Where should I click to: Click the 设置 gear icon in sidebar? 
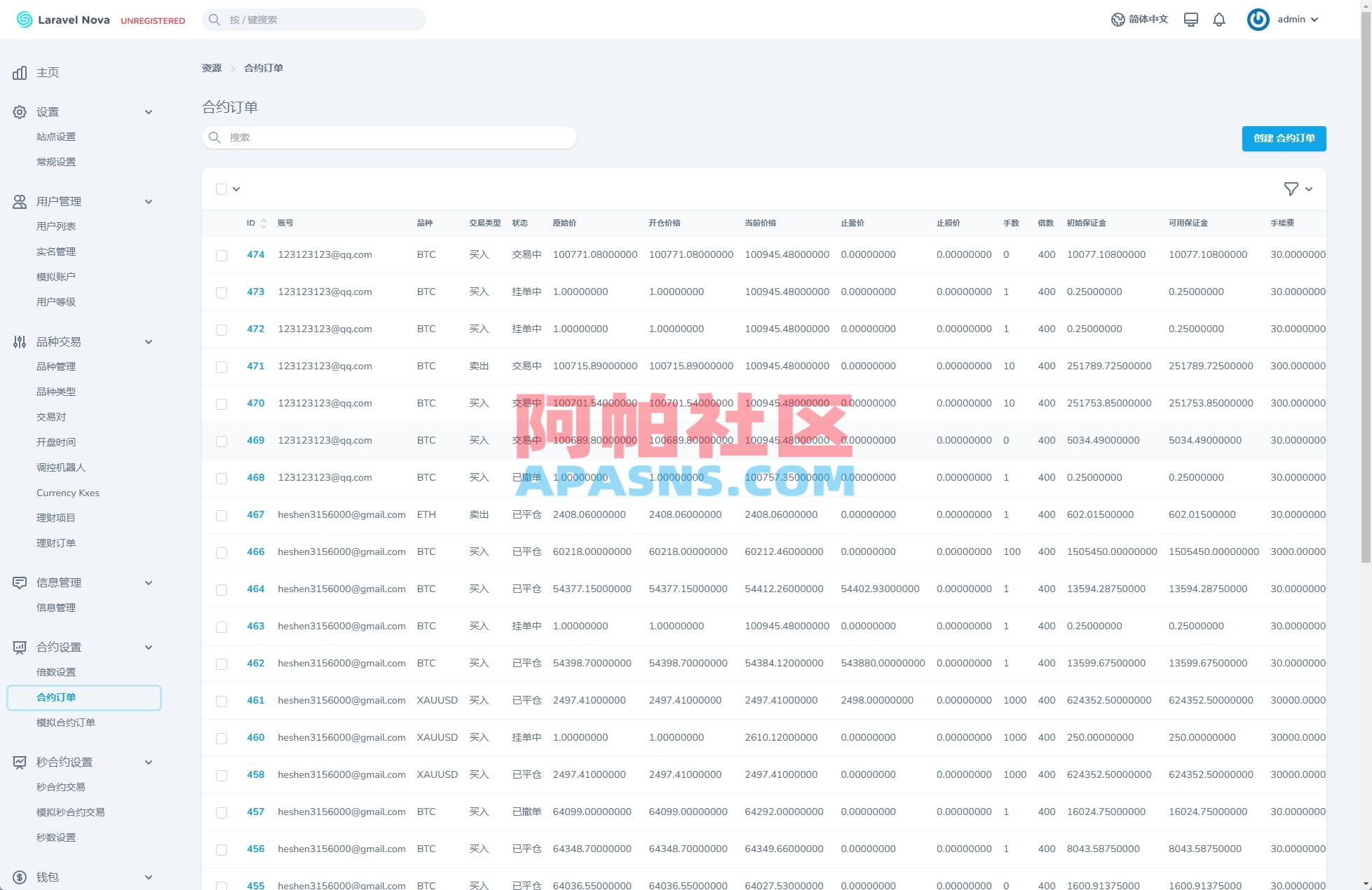(x=20, y=112)
